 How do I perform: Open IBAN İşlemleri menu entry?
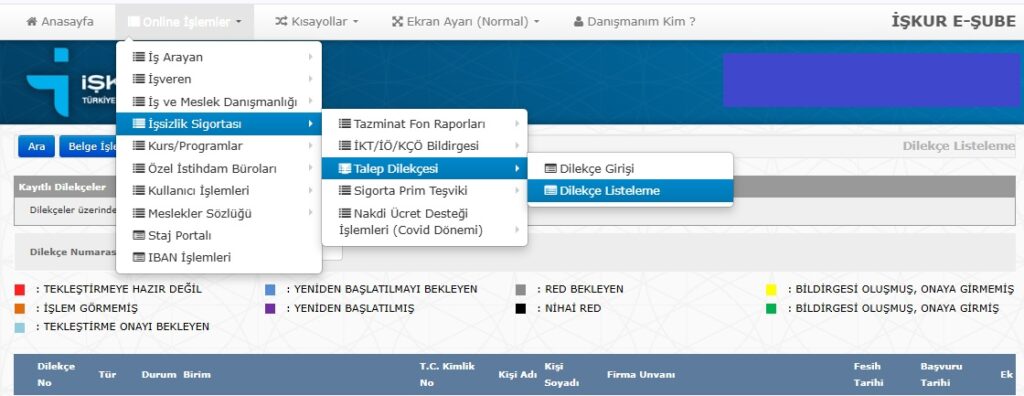(x=219, y=257)
